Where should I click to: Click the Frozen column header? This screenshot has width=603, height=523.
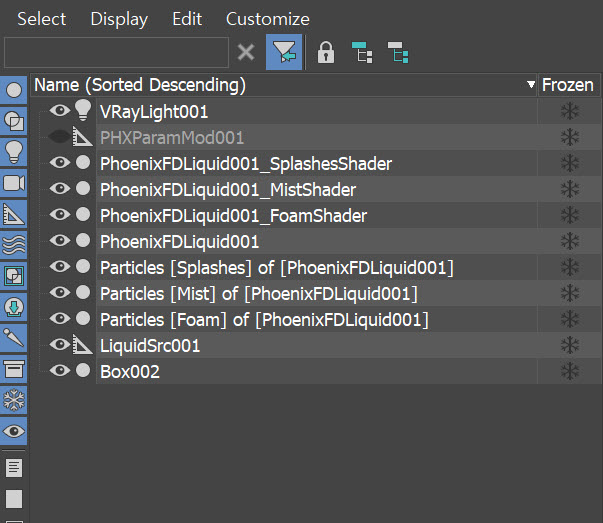point(568,85)
